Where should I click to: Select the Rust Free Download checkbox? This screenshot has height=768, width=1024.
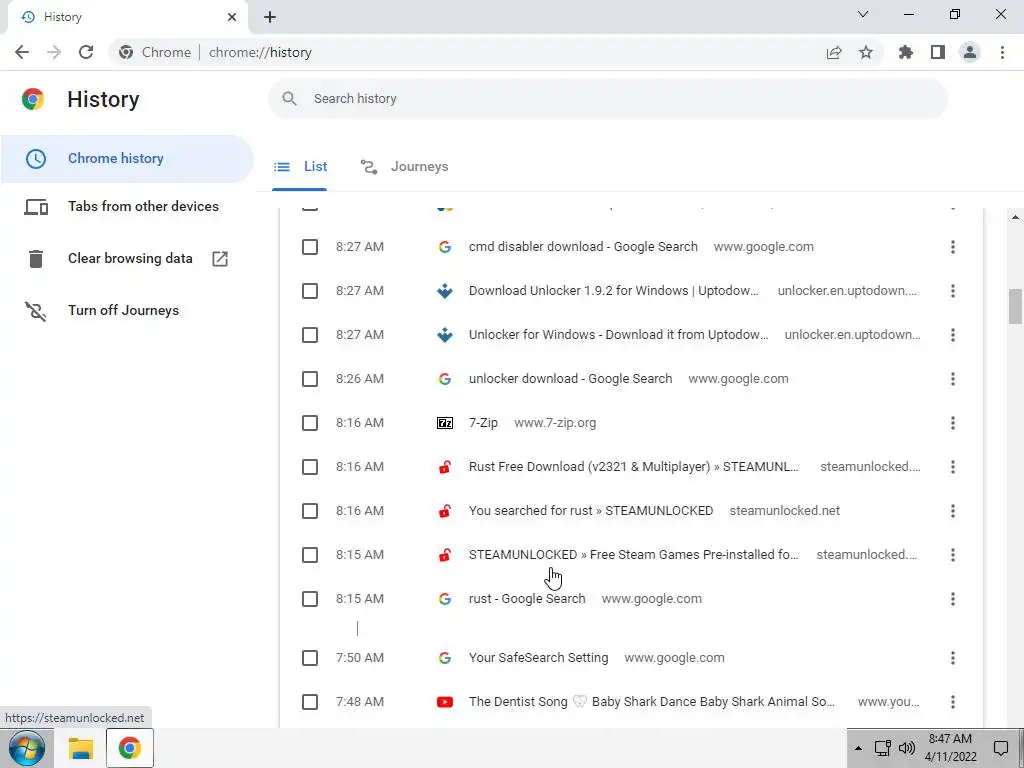coord(310,467)
